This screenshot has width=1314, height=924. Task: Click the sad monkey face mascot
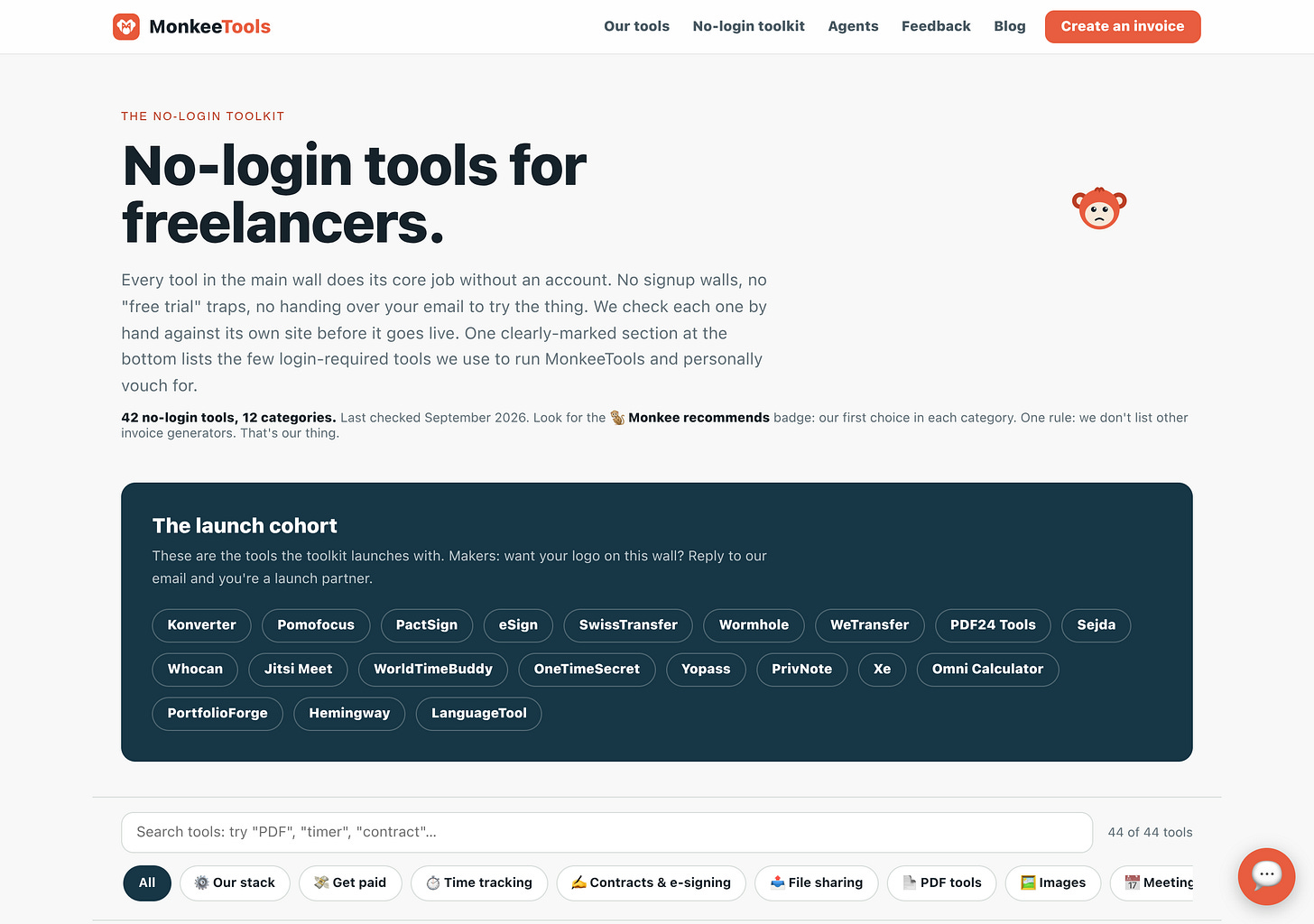tap(1099, 208)
